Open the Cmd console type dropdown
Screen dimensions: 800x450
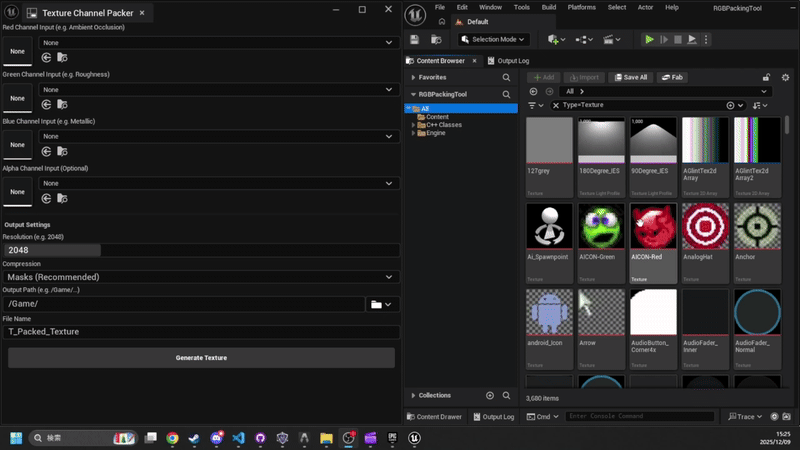coord(543,417)
